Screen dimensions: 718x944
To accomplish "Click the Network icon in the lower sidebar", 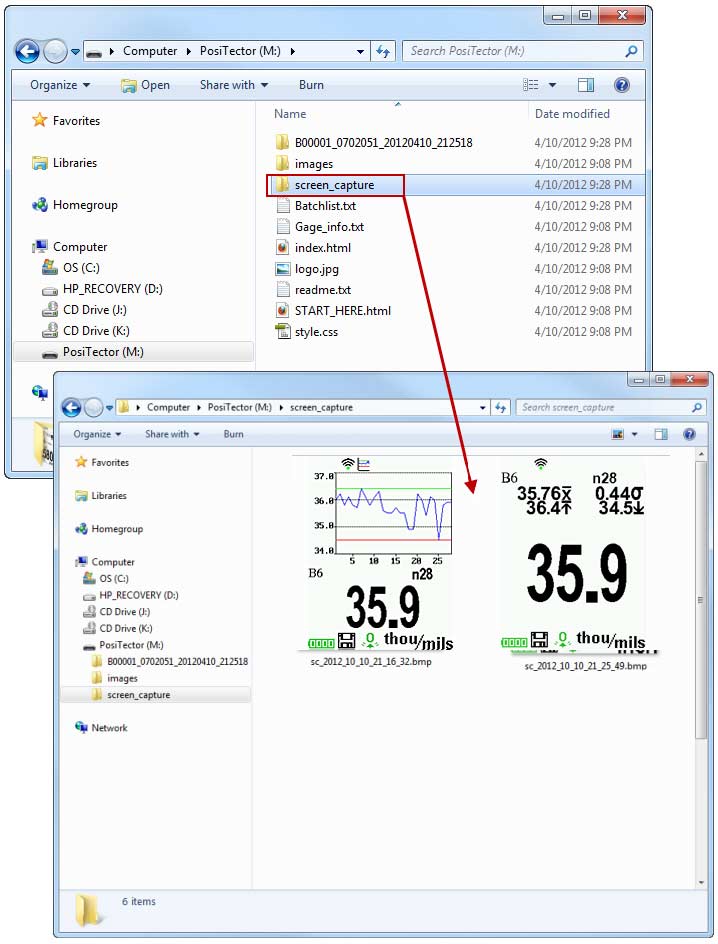I will 82,728.
